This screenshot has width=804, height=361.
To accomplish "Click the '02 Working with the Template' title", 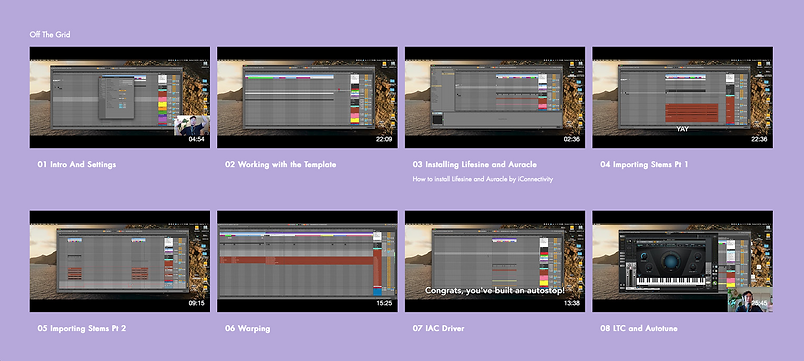I will [280, 165].
